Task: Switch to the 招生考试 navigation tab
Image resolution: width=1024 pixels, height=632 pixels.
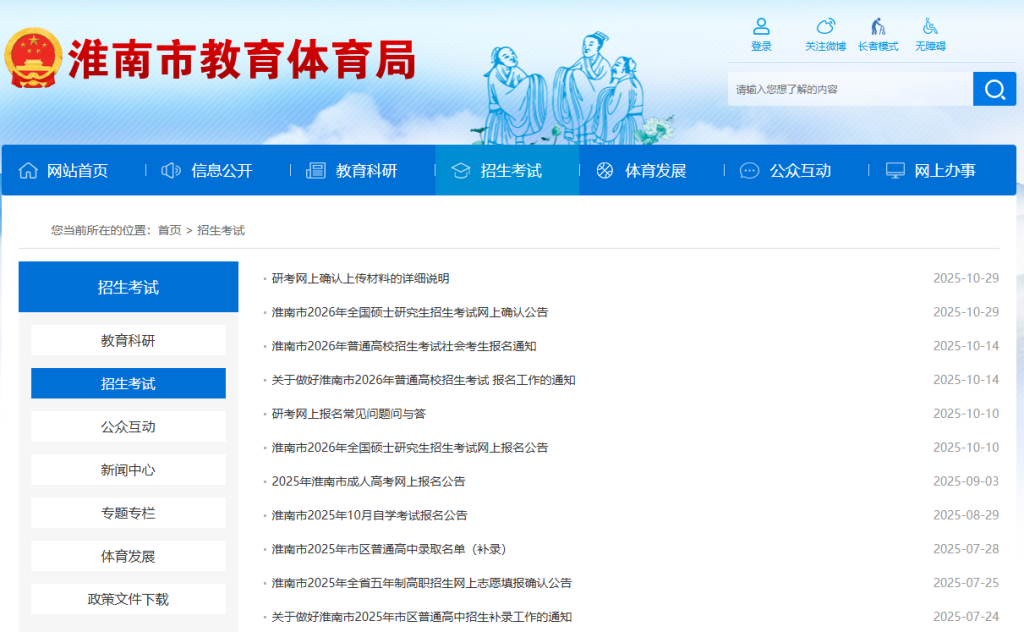Action: point(506,170)
